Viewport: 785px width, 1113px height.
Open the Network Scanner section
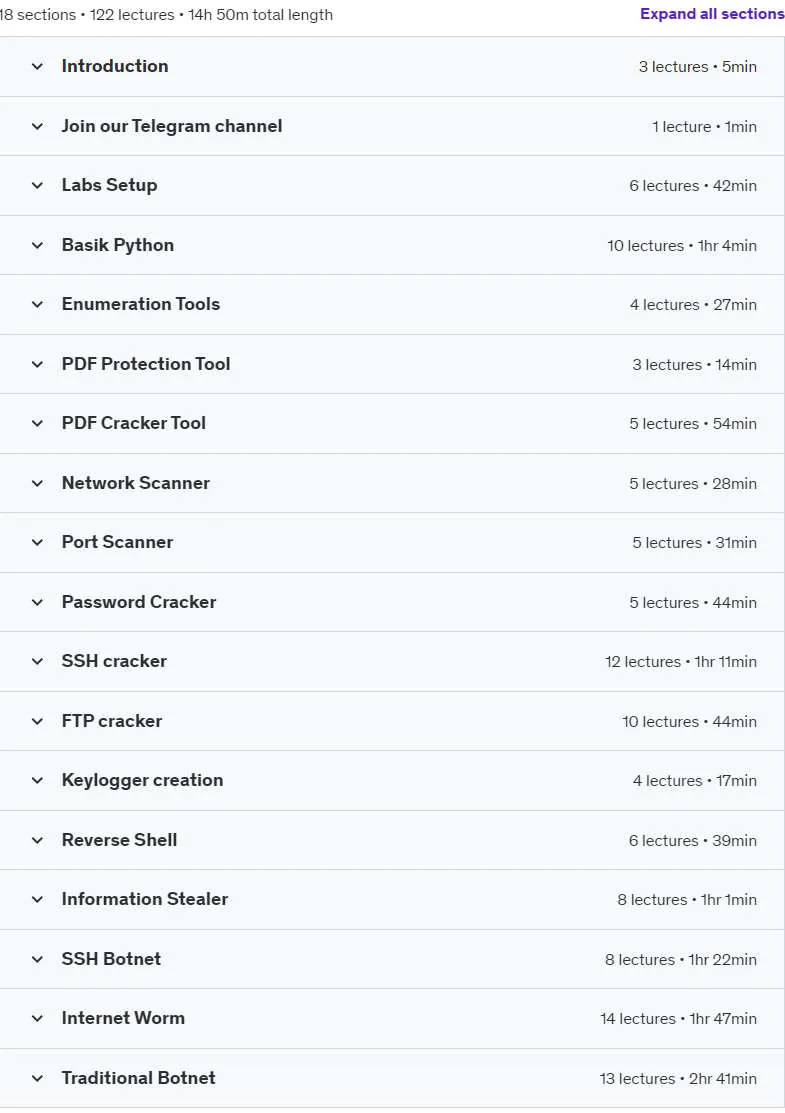(392, 483)
